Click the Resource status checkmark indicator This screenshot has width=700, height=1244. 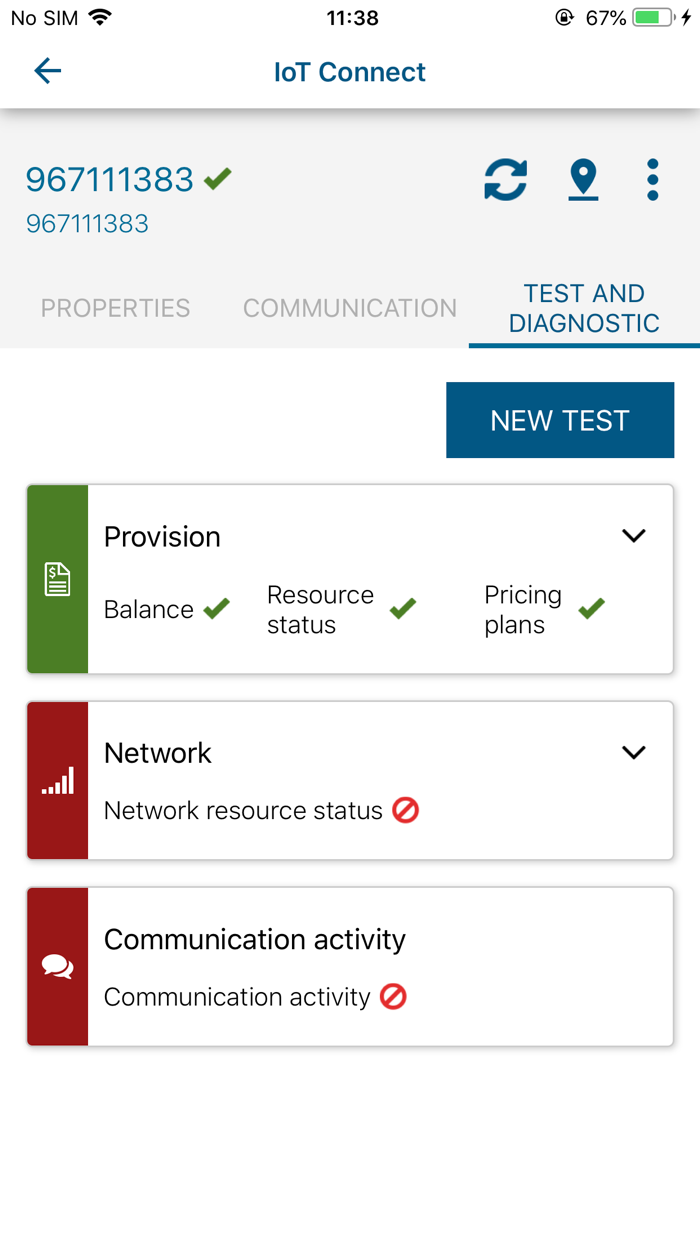402,609
